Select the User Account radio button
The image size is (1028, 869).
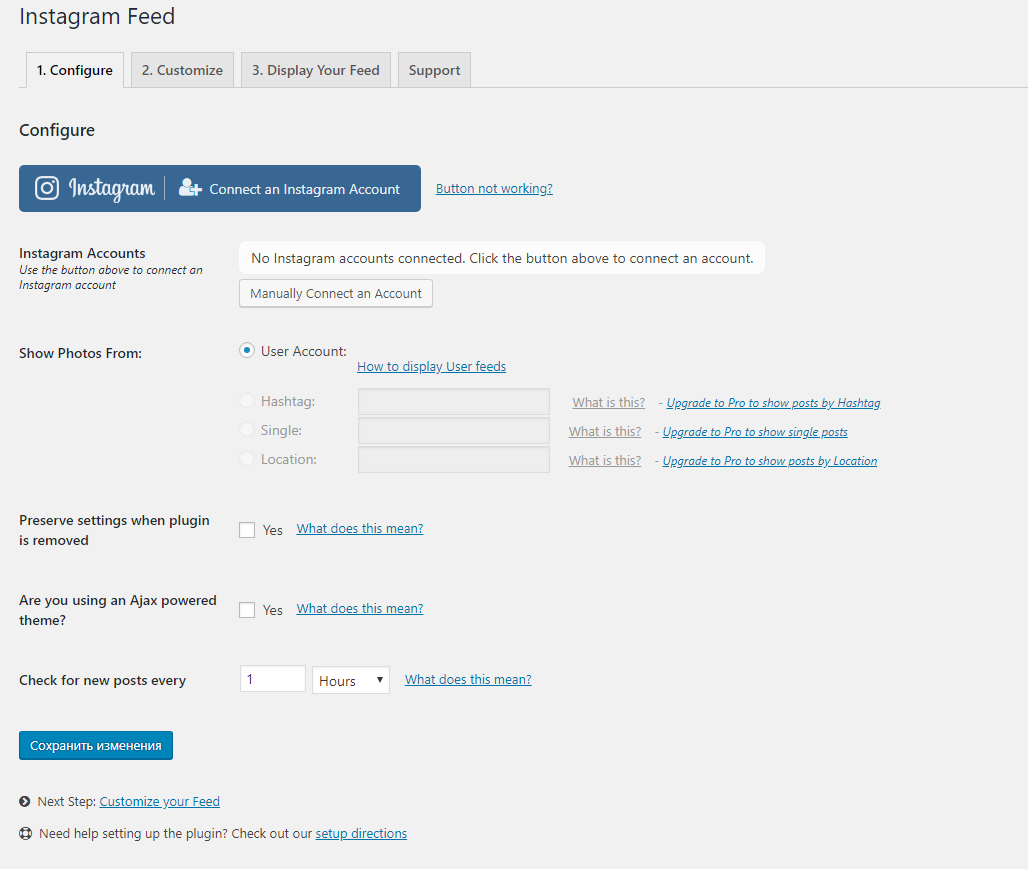click(247, 350)
